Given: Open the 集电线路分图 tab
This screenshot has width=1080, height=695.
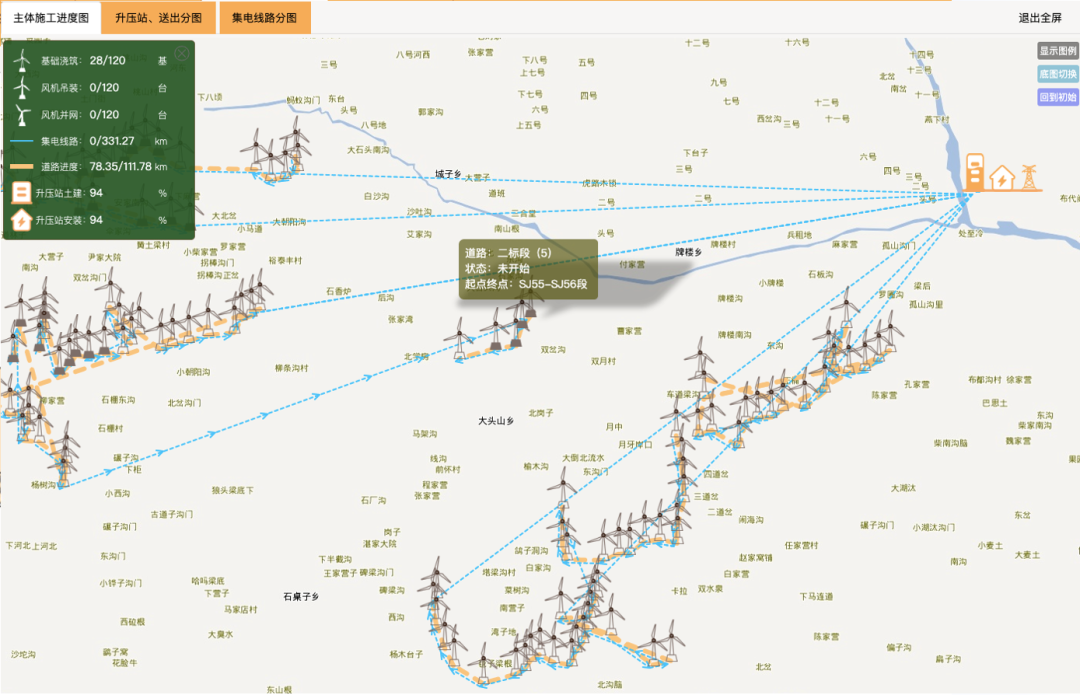Looking at the screenshot, I should pyautogui.click(x=264, y=18).
